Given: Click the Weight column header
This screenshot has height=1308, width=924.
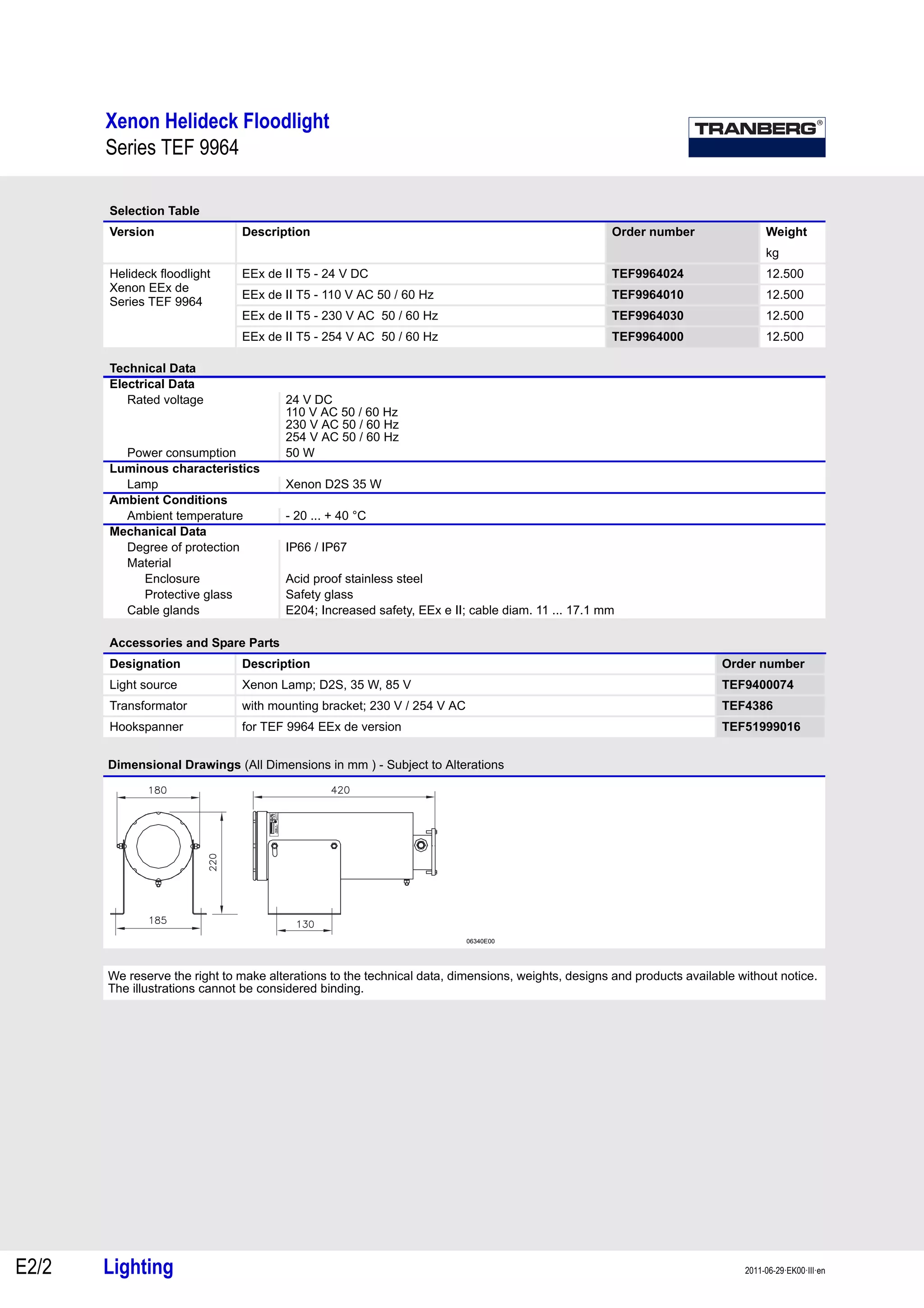Looking at the screenshot, I should click(785, 232).
